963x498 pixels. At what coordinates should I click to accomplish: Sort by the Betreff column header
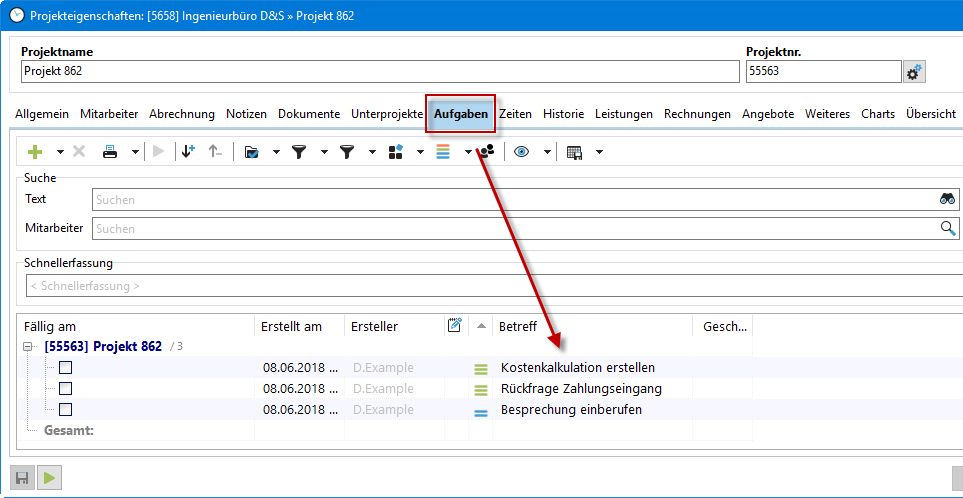pyautogui.click(x=590, y=326)
